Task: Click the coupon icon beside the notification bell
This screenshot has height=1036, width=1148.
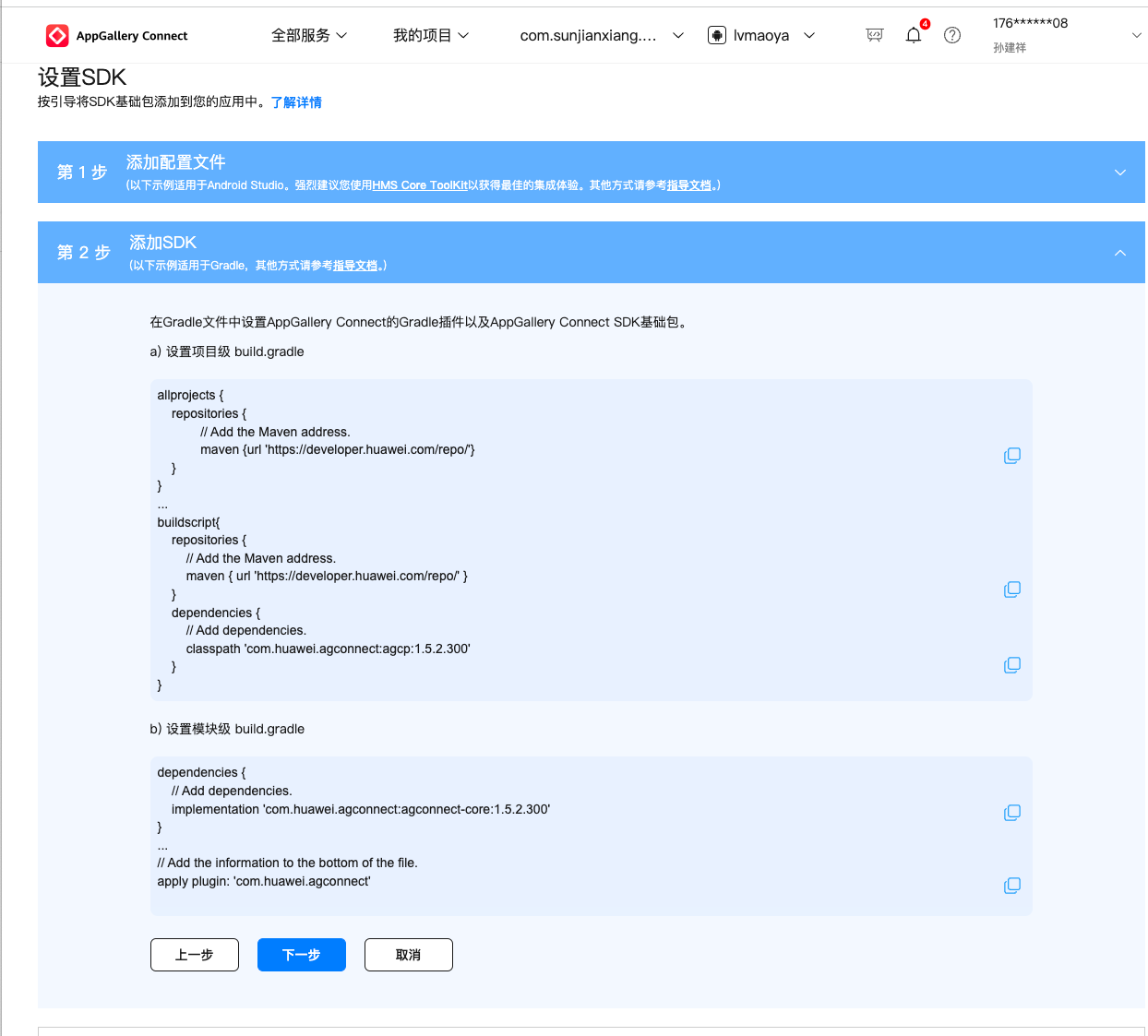Action: point(874,35)
